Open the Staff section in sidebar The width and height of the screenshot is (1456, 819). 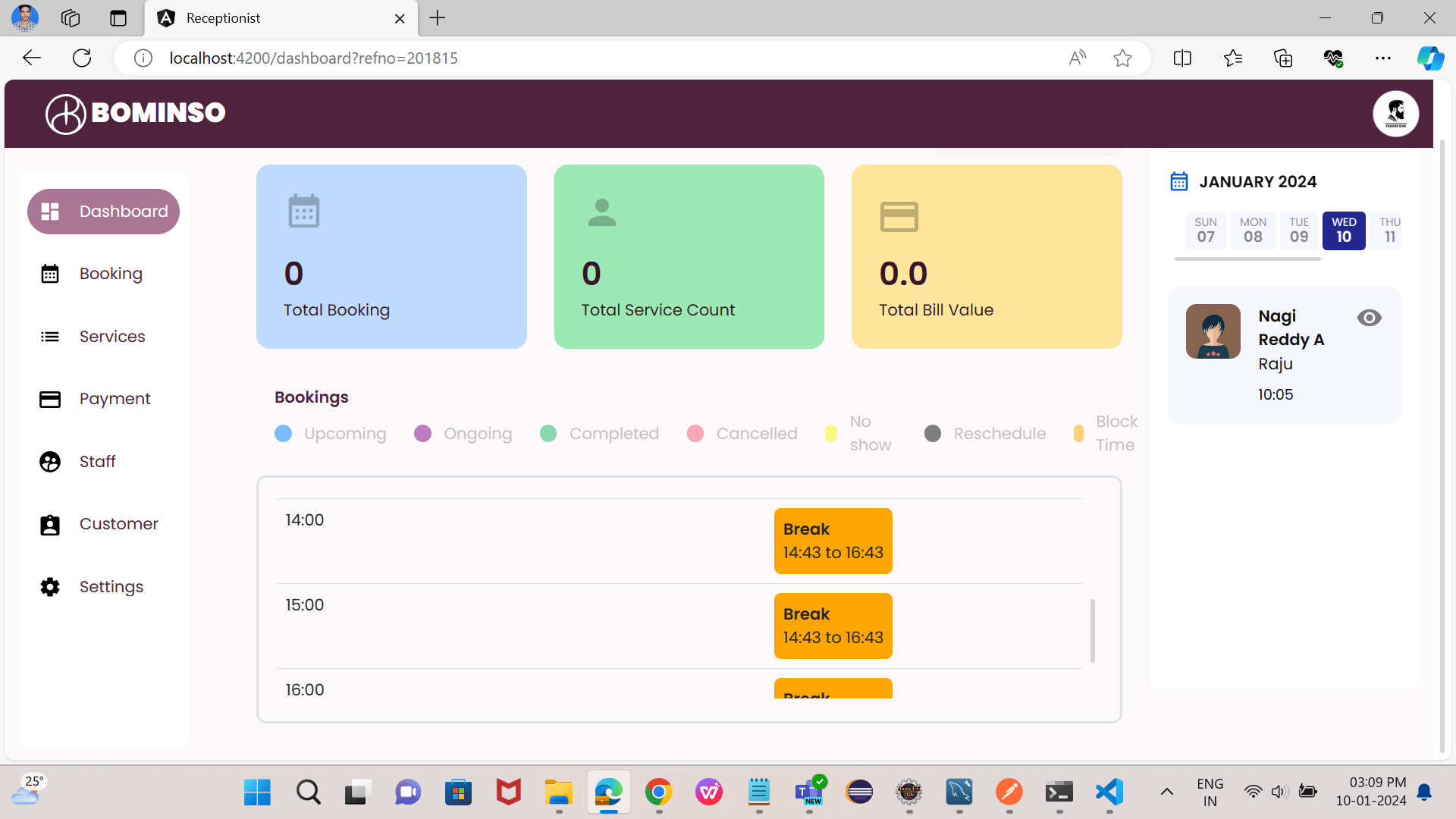97,461
